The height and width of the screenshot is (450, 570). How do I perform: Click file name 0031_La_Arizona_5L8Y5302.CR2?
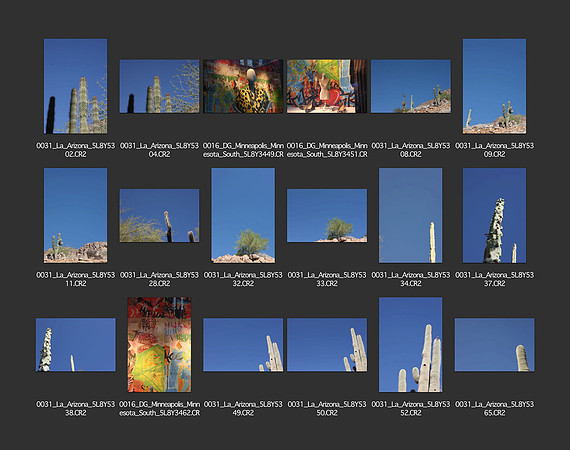tap(76, 150)
